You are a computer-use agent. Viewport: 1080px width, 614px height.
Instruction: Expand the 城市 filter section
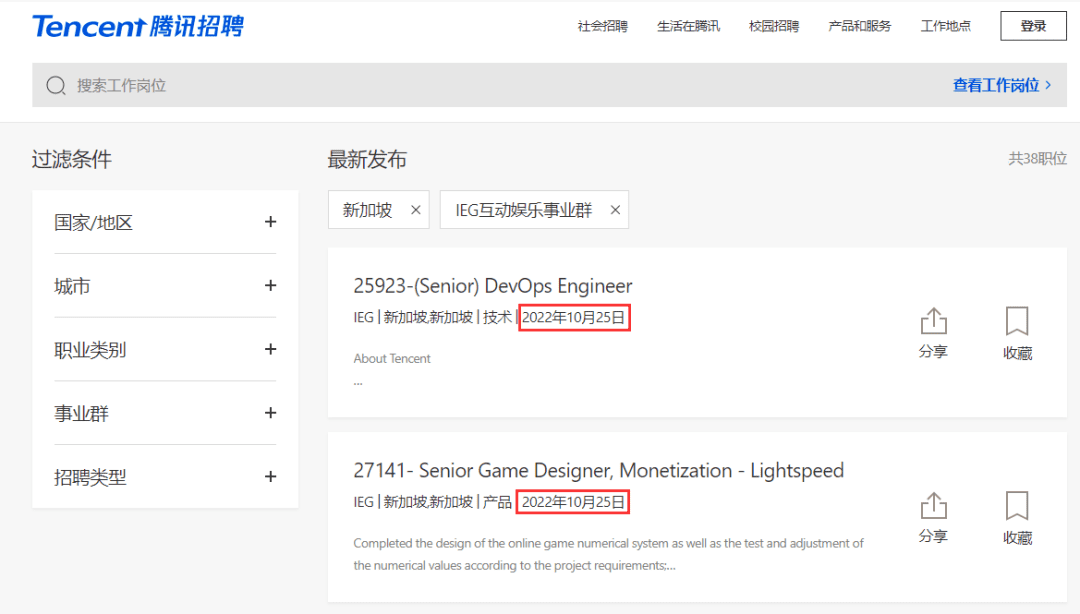[x=270, y=286]
